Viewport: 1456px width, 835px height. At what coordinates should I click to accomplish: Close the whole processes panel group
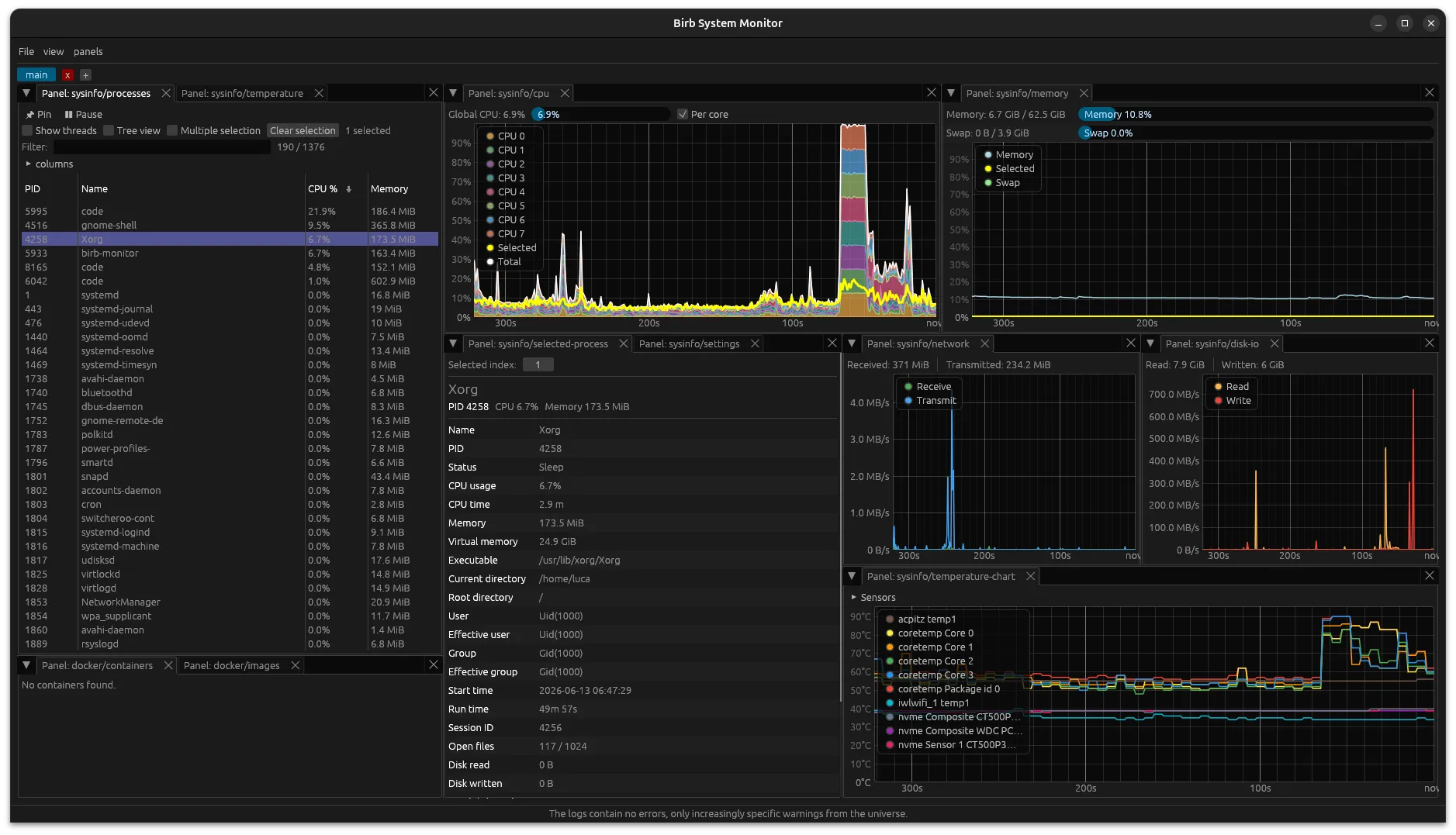[x=434, y=93]
